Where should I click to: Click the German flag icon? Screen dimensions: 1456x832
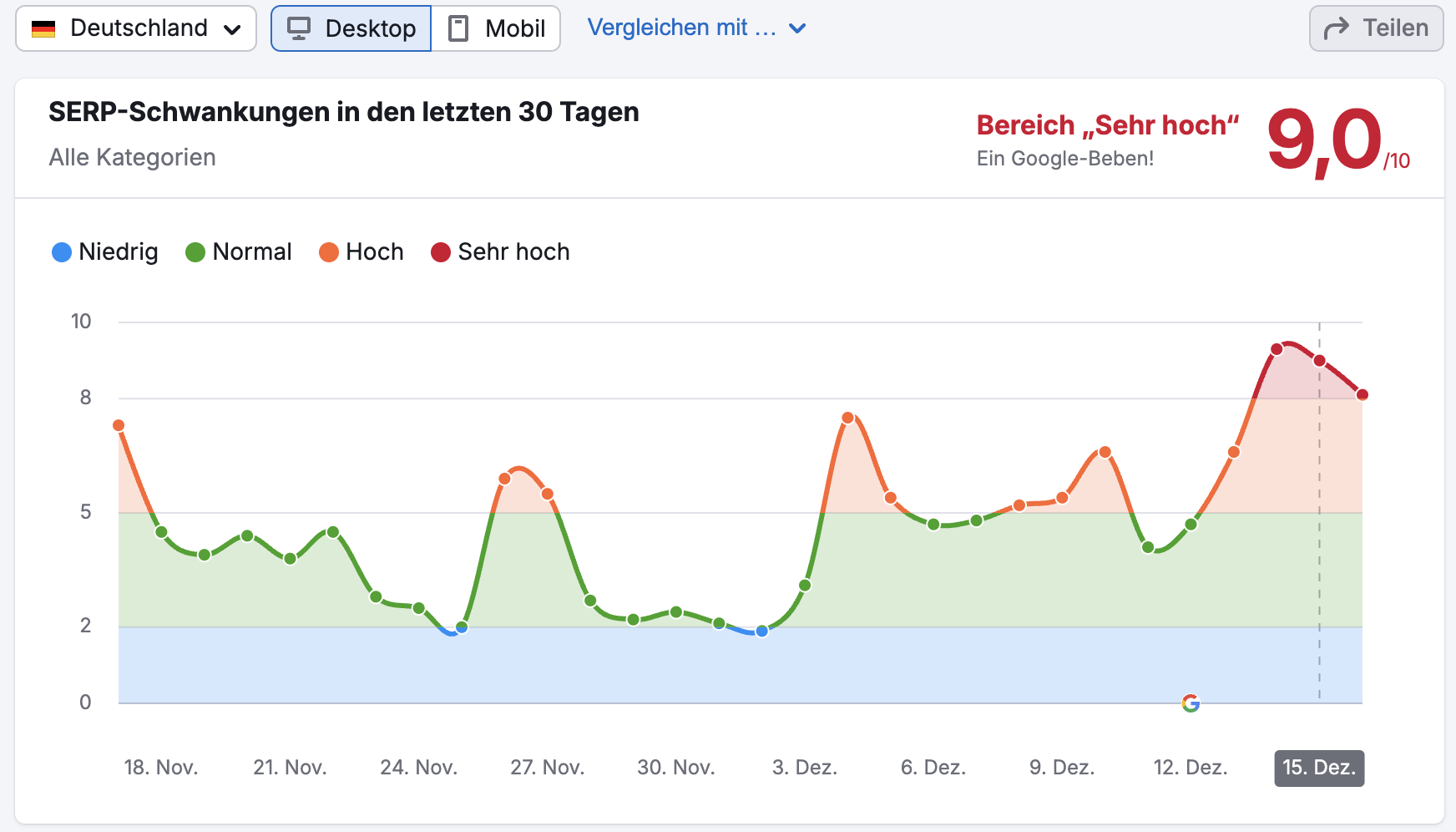[x=43, y=28]
